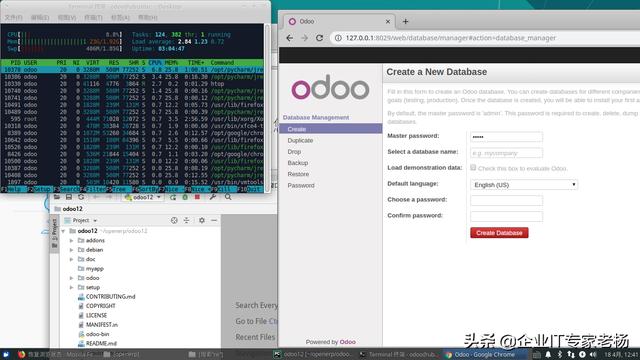
Task: Click the locate target icon in Project panel
Action: [x=174, y=220]
